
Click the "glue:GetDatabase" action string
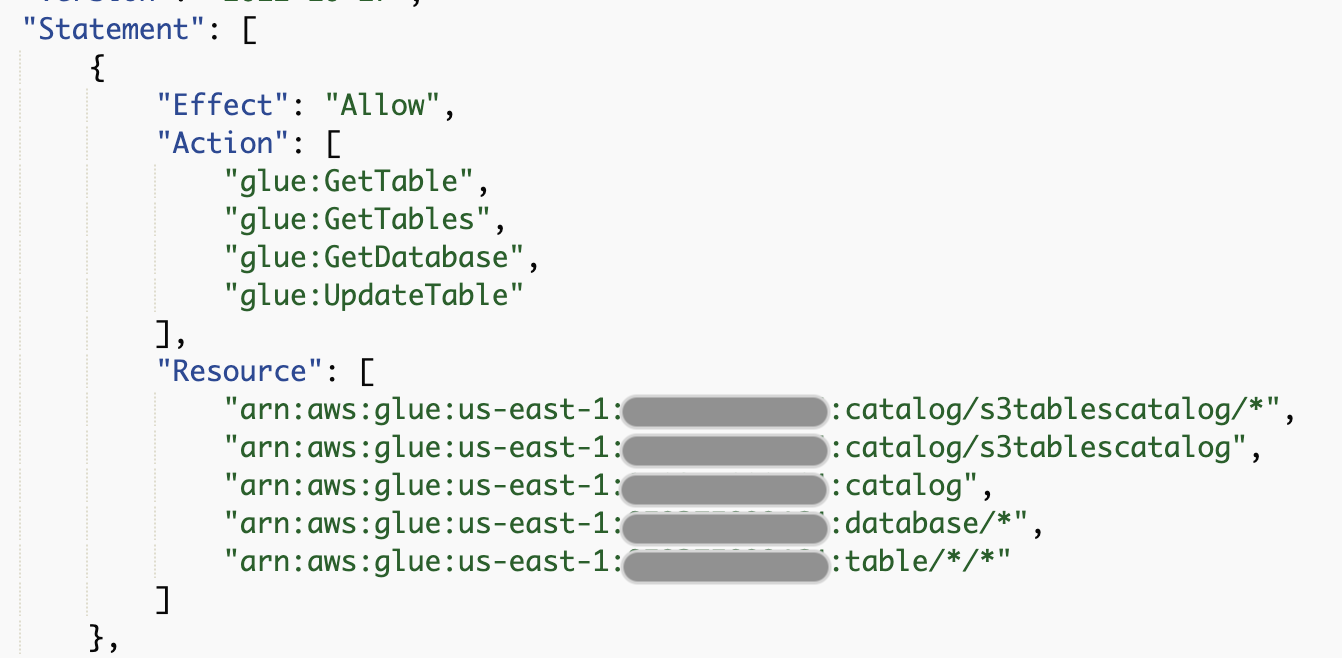click(x=374, y=257)
